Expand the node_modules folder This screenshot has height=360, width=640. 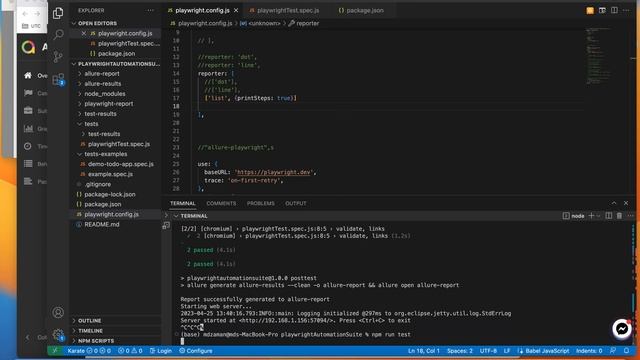click(x=105, y=93)
